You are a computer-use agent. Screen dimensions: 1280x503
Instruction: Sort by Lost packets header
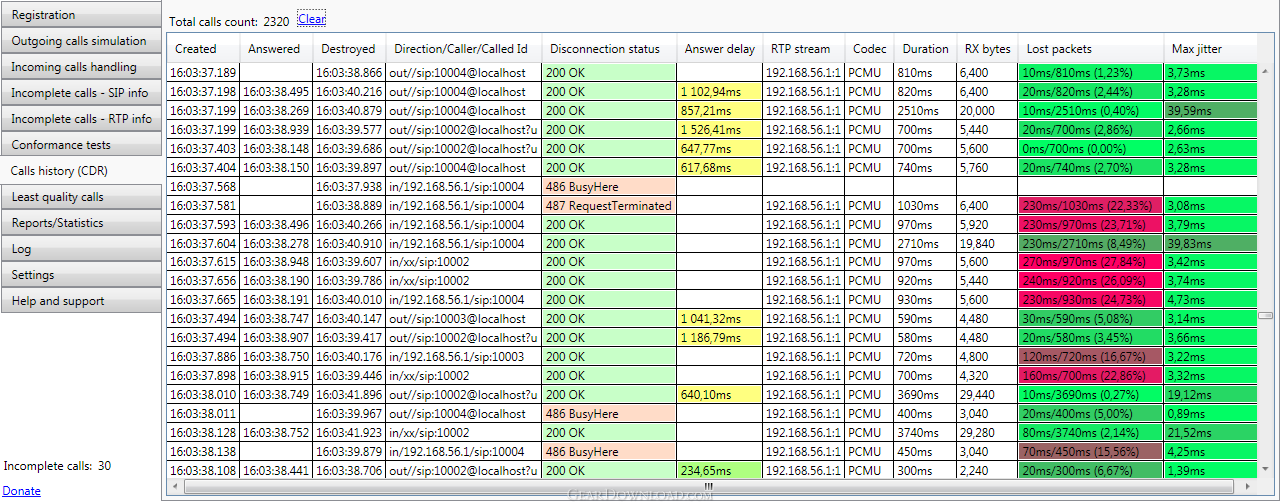pyautogui.click(x=1090, y=49)
